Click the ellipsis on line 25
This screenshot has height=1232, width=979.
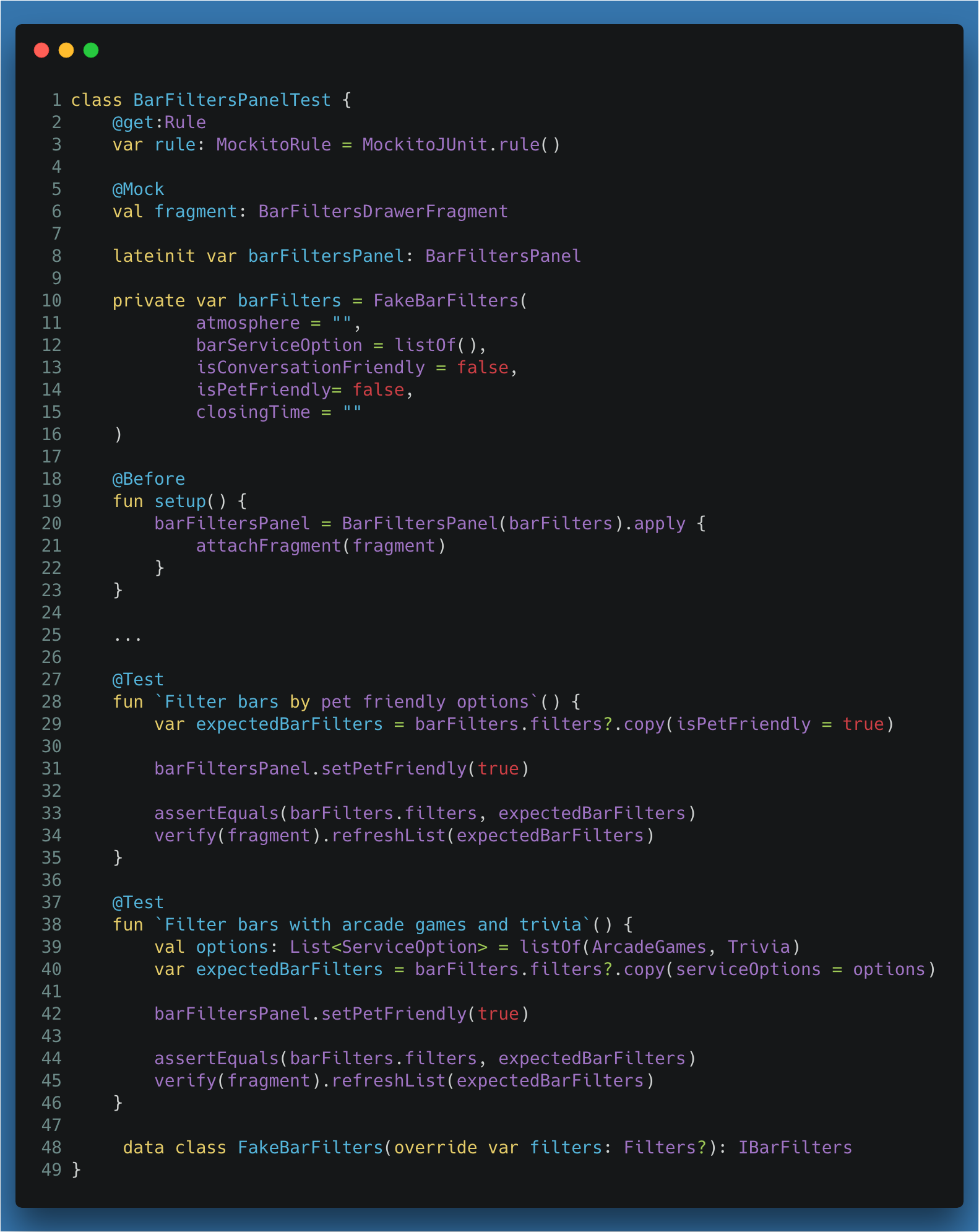(x=128, y=638)
